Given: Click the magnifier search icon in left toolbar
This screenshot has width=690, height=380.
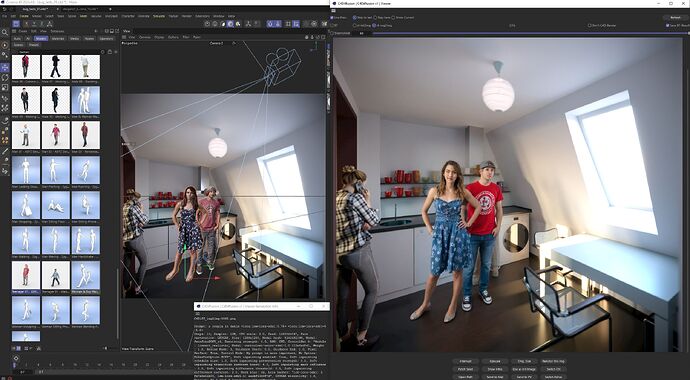Looking at the screenshot, I should tap(4, 32).
